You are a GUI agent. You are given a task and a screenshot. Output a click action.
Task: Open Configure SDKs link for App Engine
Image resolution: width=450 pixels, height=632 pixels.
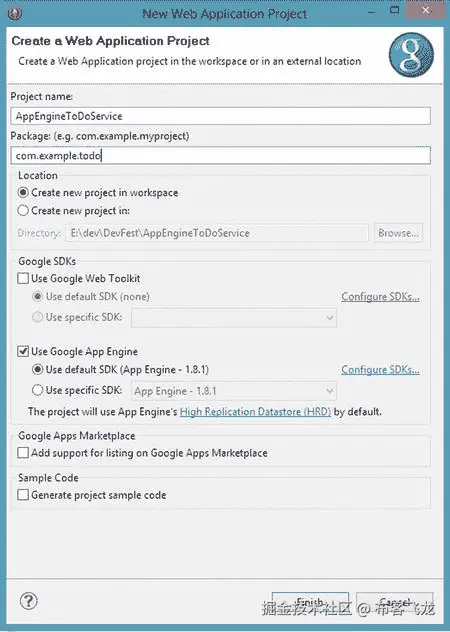(x=380, y=370)
